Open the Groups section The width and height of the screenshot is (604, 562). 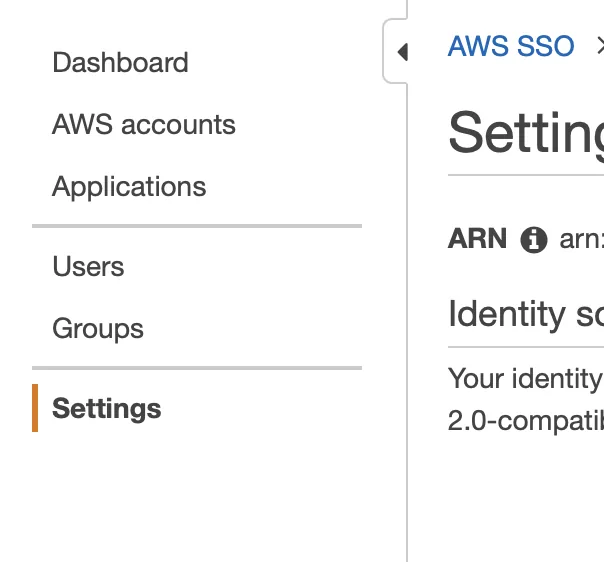point(98,329)
